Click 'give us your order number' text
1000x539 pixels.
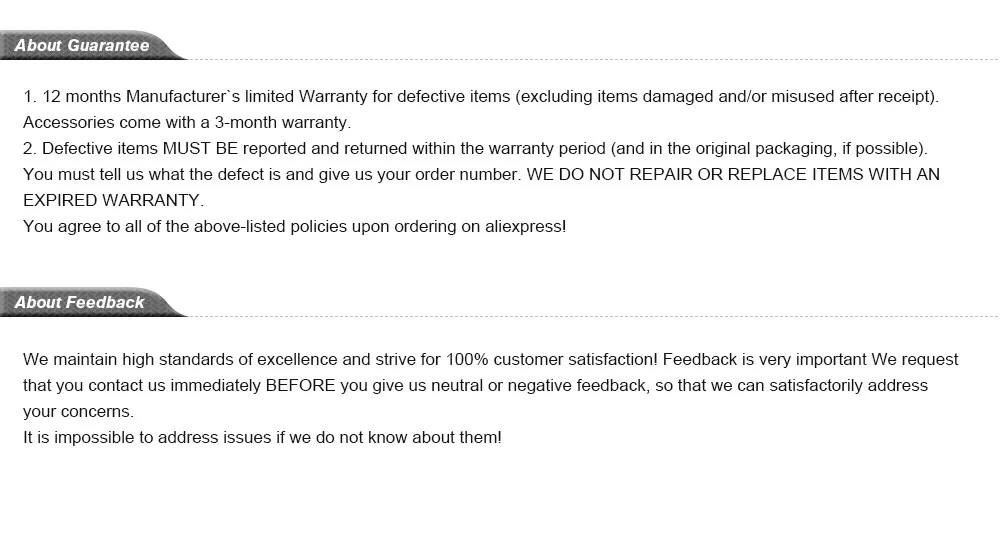pos(427,174)
